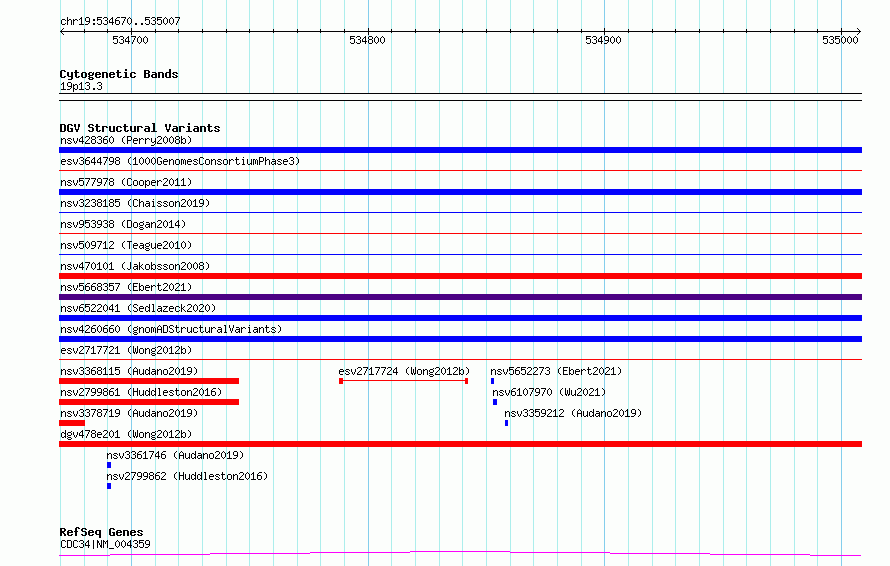Click the DGV Structural Variants track title
This screenshot has height=566, width=890.
coord(140,128)
